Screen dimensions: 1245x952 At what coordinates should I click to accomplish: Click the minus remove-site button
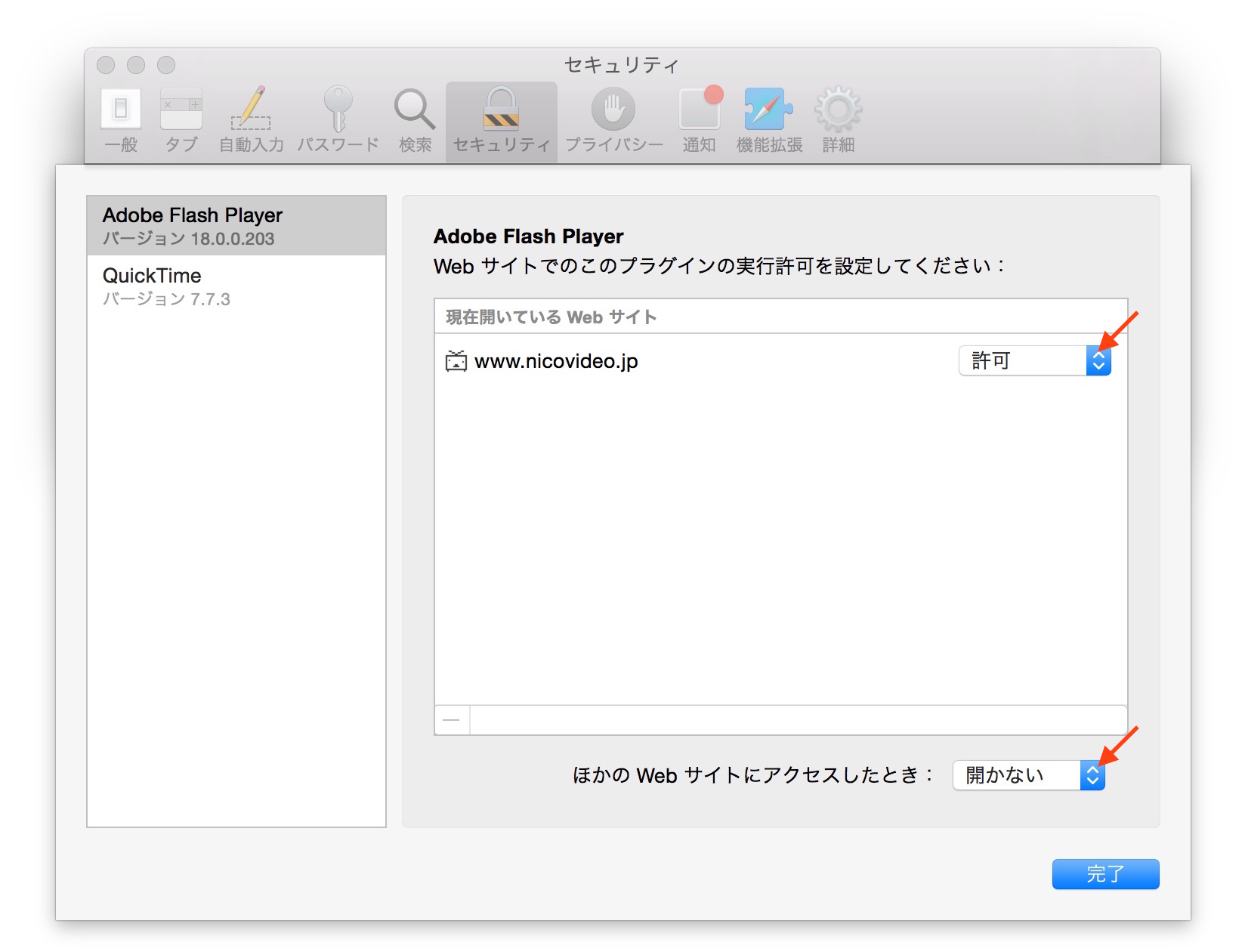point(452,720)
